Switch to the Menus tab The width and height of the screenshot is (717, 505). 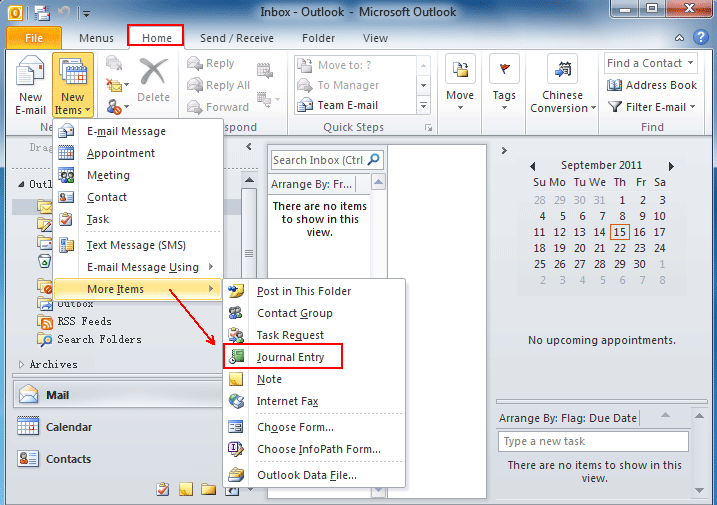tap(96, 38)
